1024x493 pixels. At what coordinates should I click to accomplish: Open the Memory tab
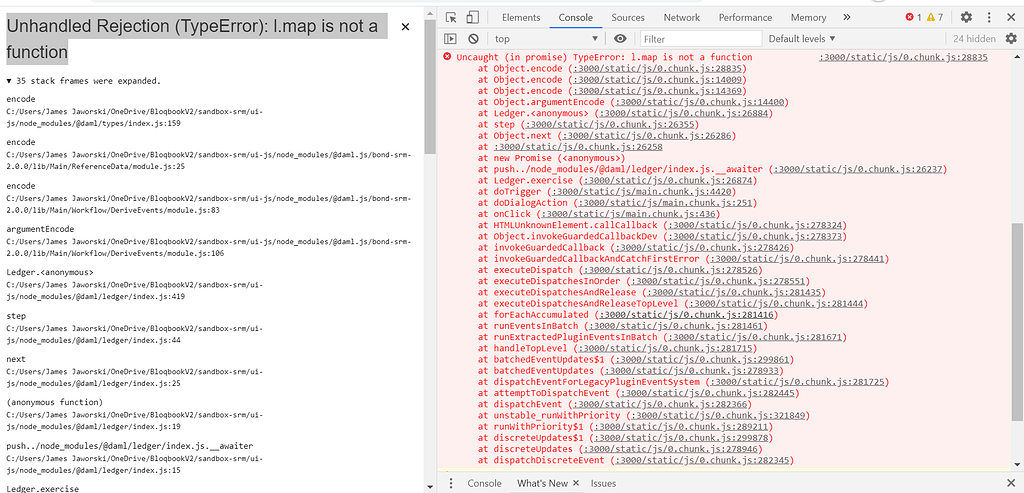click(x=808, y=18)
